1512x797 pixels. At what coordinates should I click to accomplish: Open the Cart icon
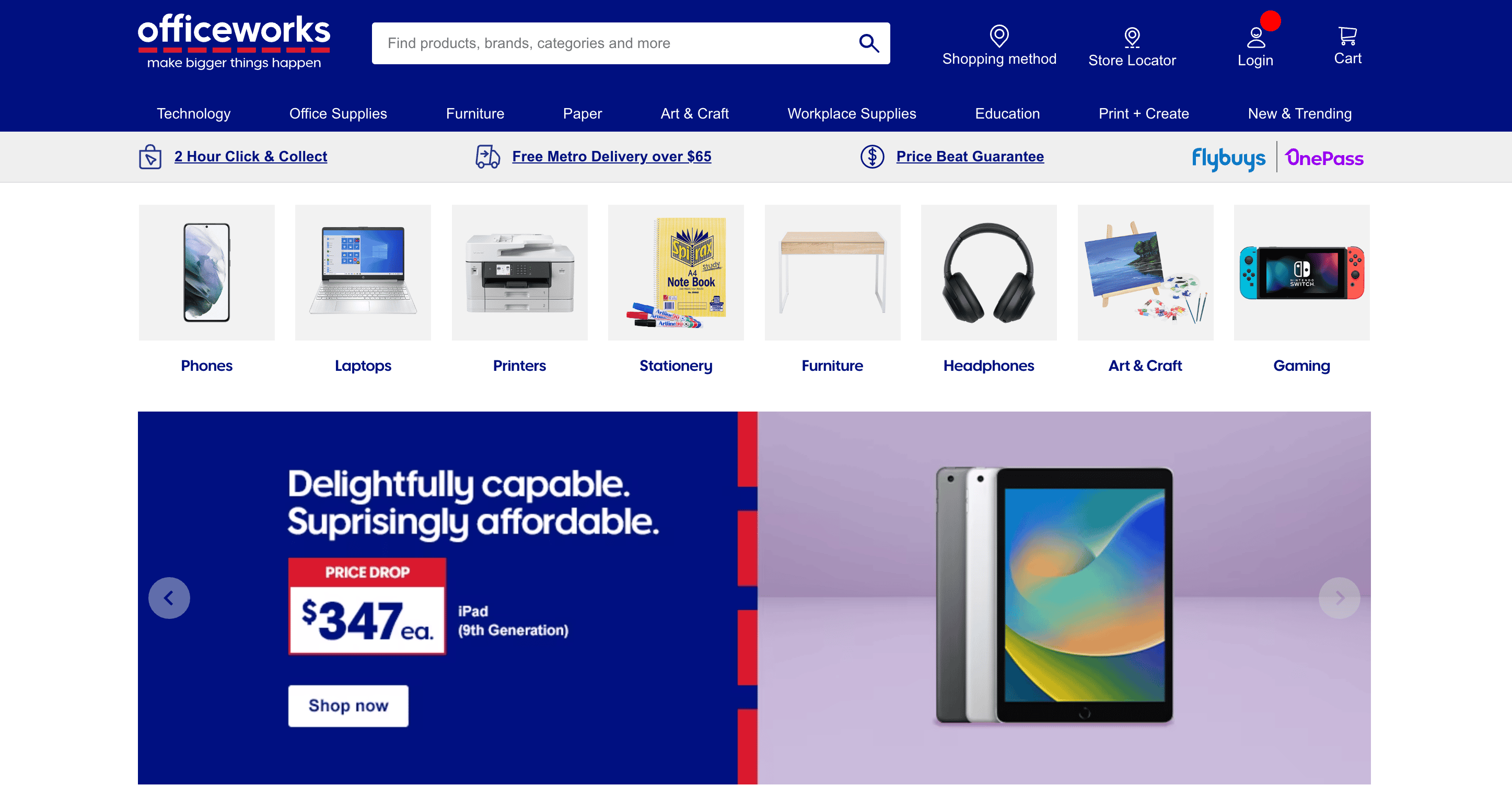coord(1347,36)
